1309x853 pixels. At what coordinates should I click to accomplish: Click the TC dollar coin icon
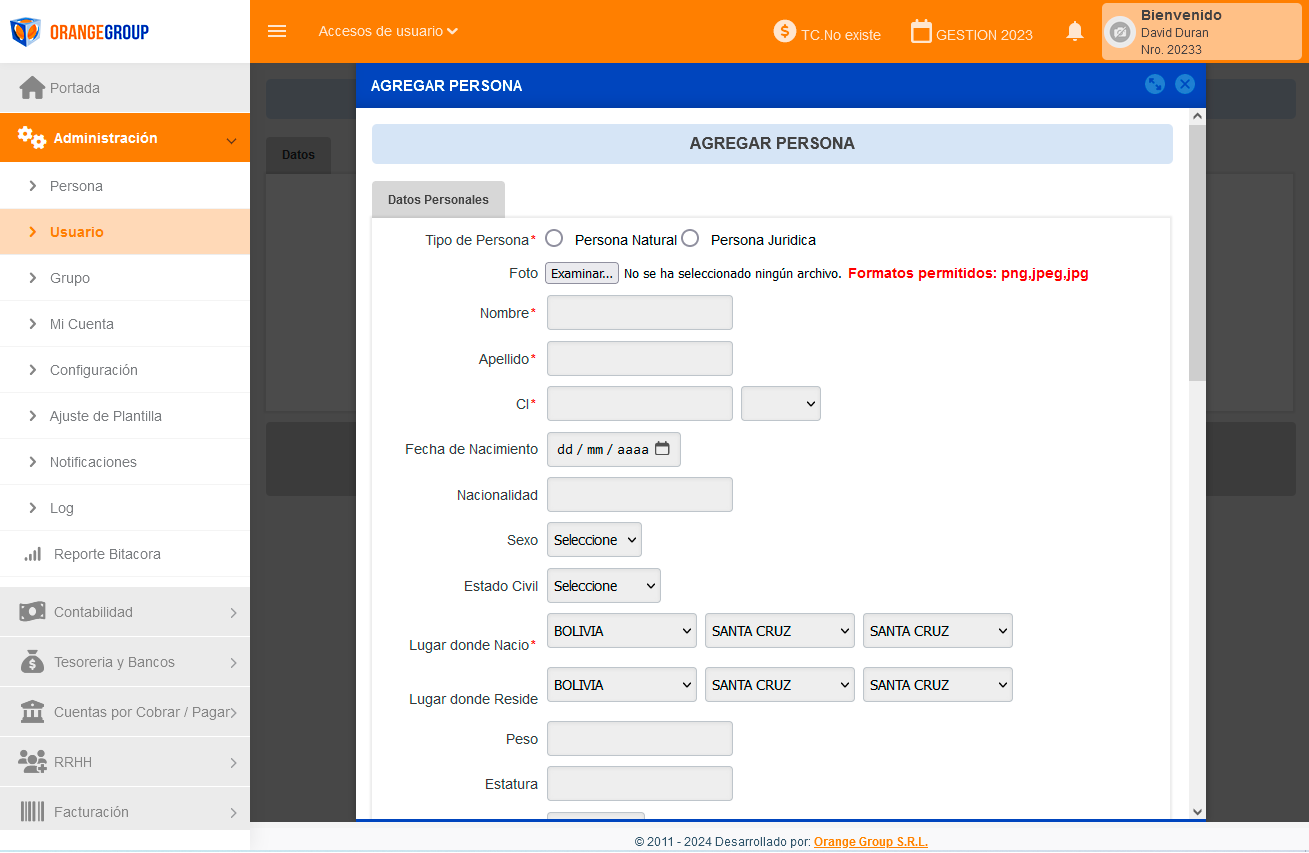coord(785,32)
